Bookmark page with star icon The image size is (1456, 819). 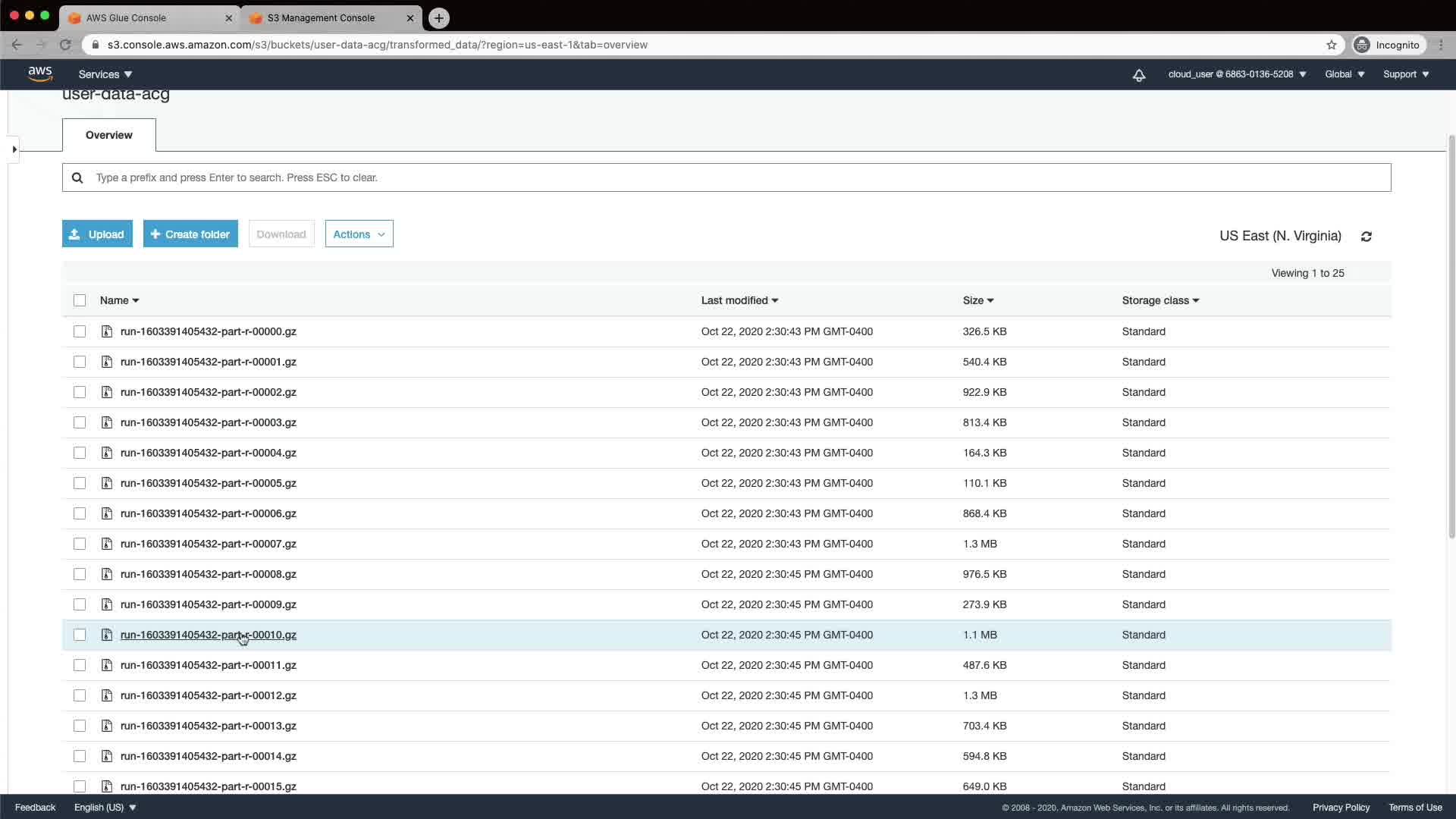1331,45
